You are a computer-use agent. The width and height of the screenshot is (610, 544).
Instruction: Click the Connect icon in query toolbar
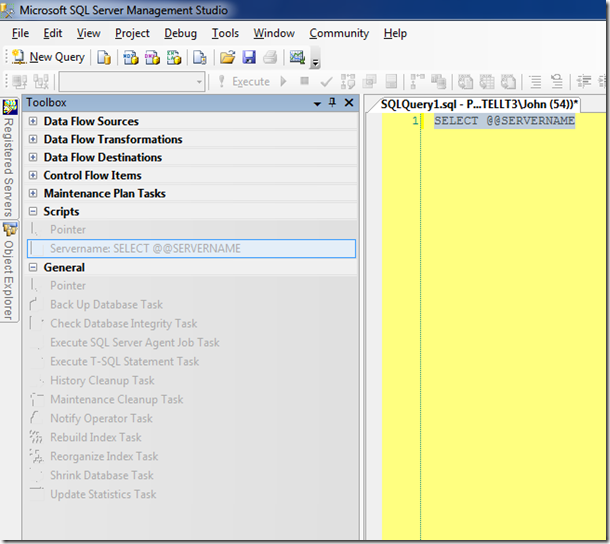(x=19, y=82)
